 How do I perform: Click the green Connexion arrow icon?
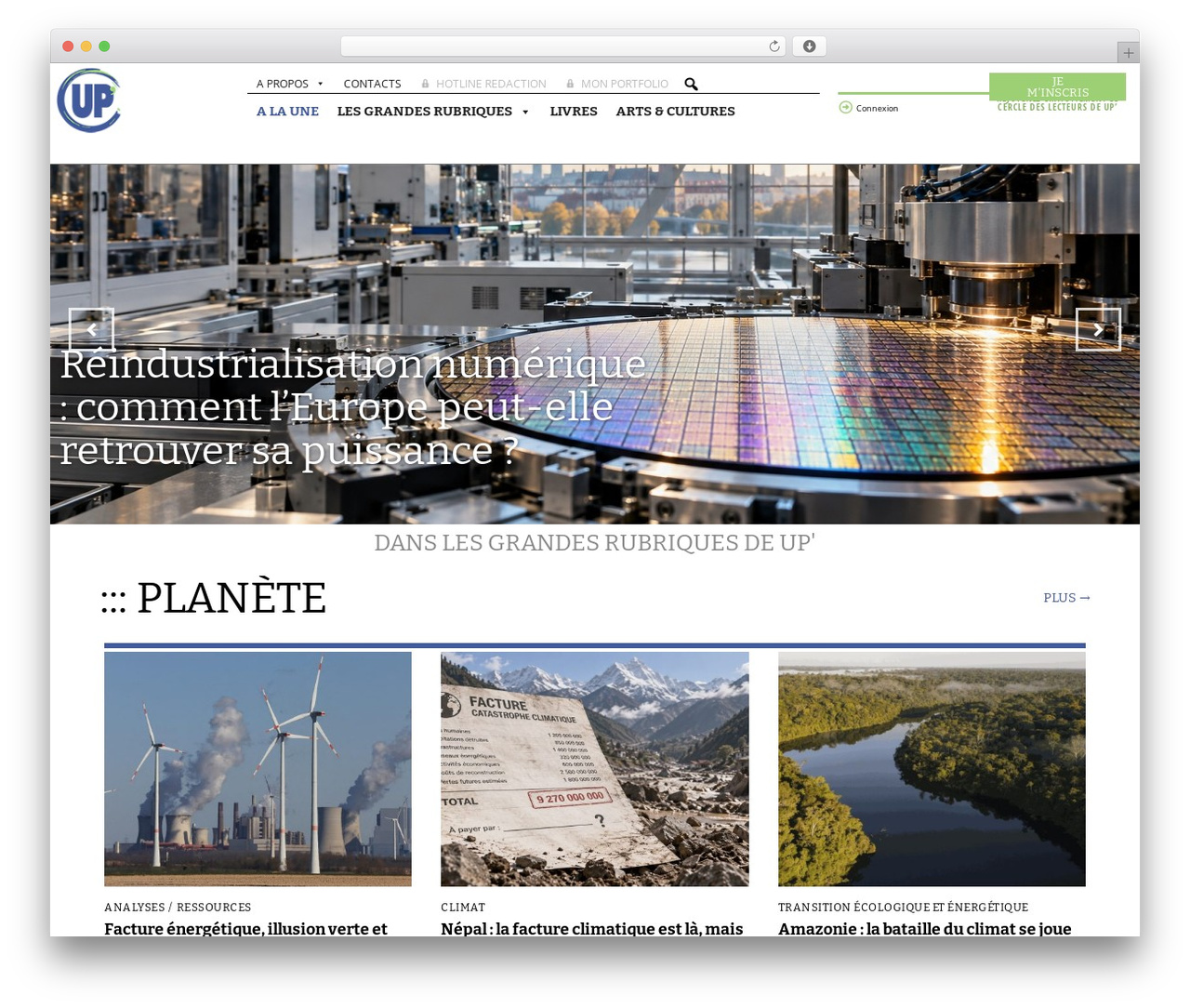coord(845,108)
